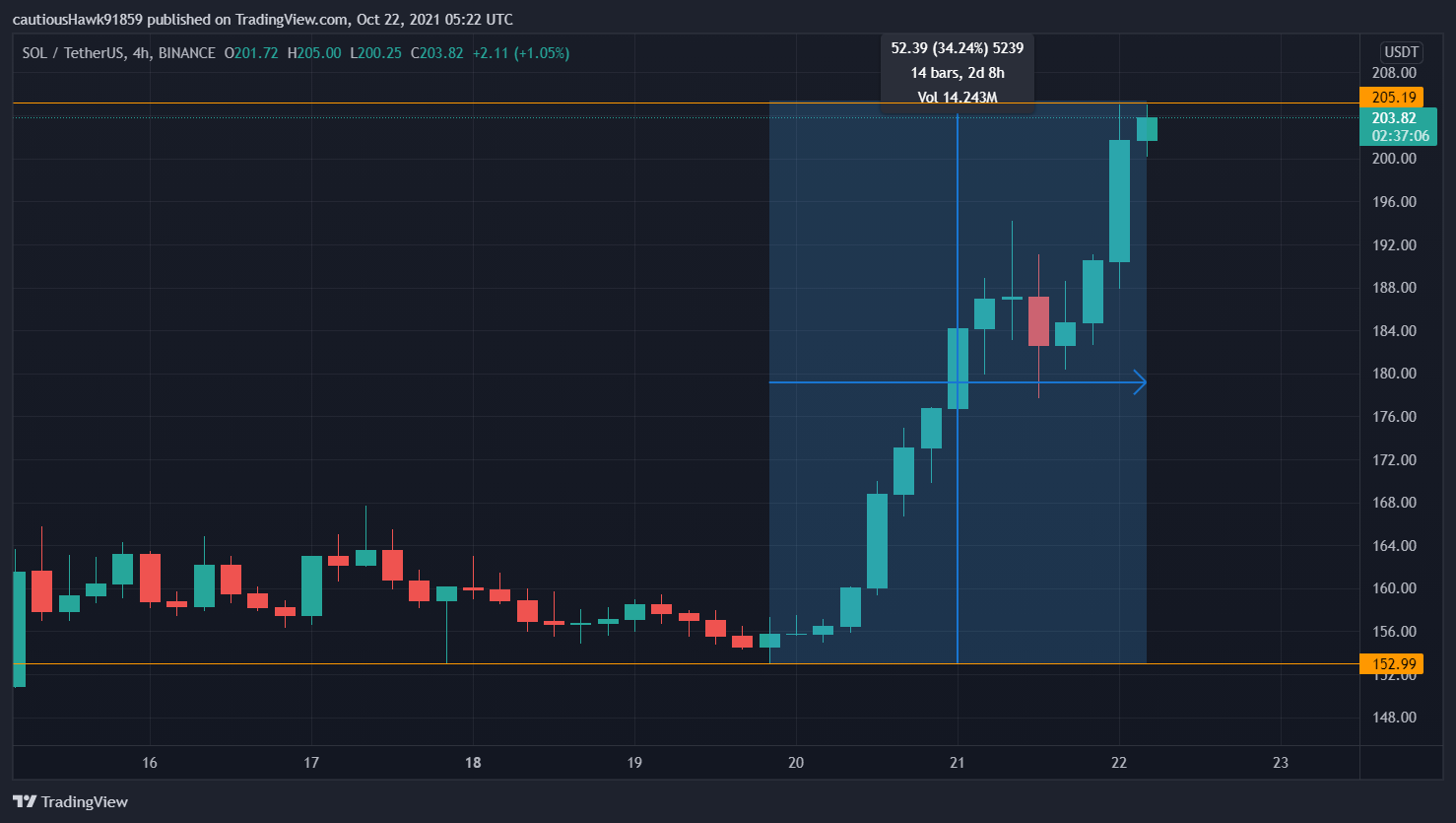Click the 160.00 price scale label
Viewport: 1456px width, 823px height.
point(1394,588)
